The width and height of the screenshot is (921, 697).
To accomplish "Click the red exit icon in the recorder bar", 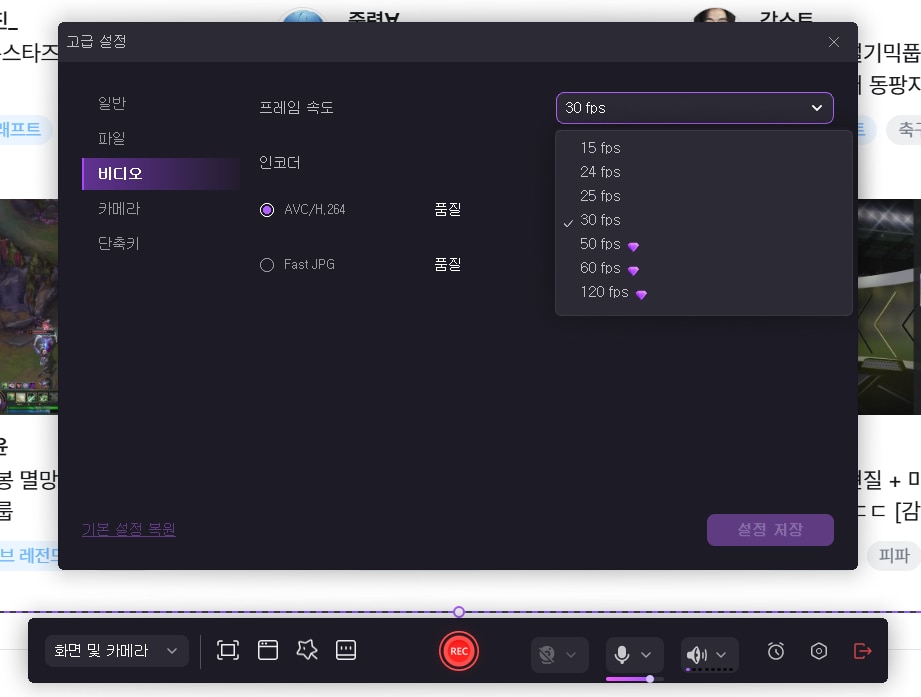I will [x=862, y=651].
